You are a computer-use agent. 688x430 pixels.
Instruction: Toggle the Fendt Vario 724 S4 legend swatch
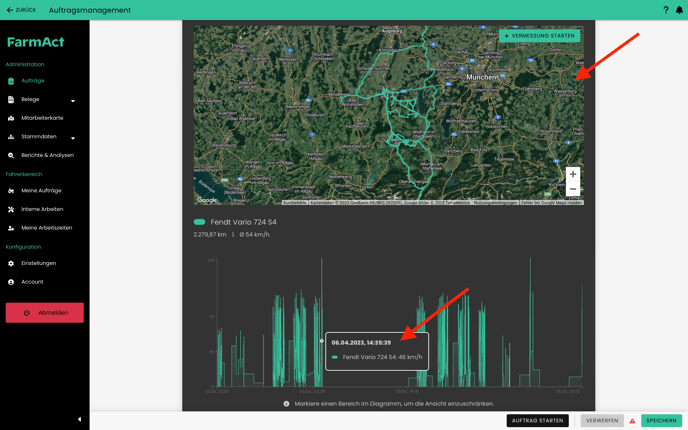tap(200, 222)
